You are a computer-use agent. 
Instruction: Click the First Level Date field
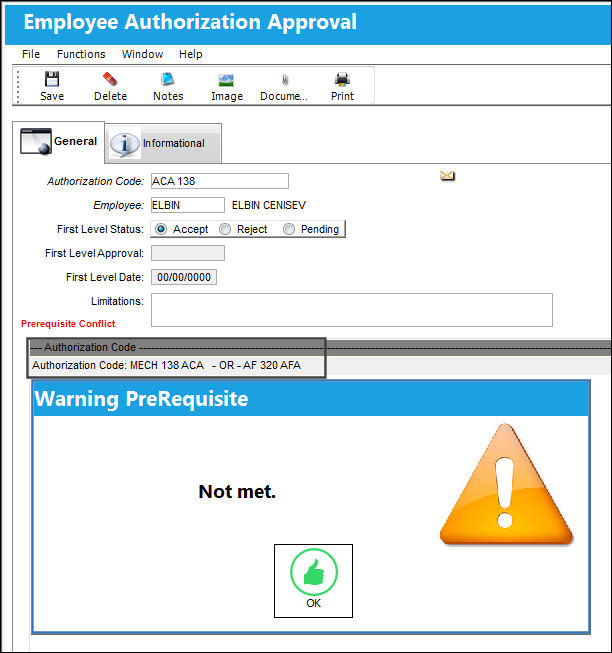tap(184, 277)
